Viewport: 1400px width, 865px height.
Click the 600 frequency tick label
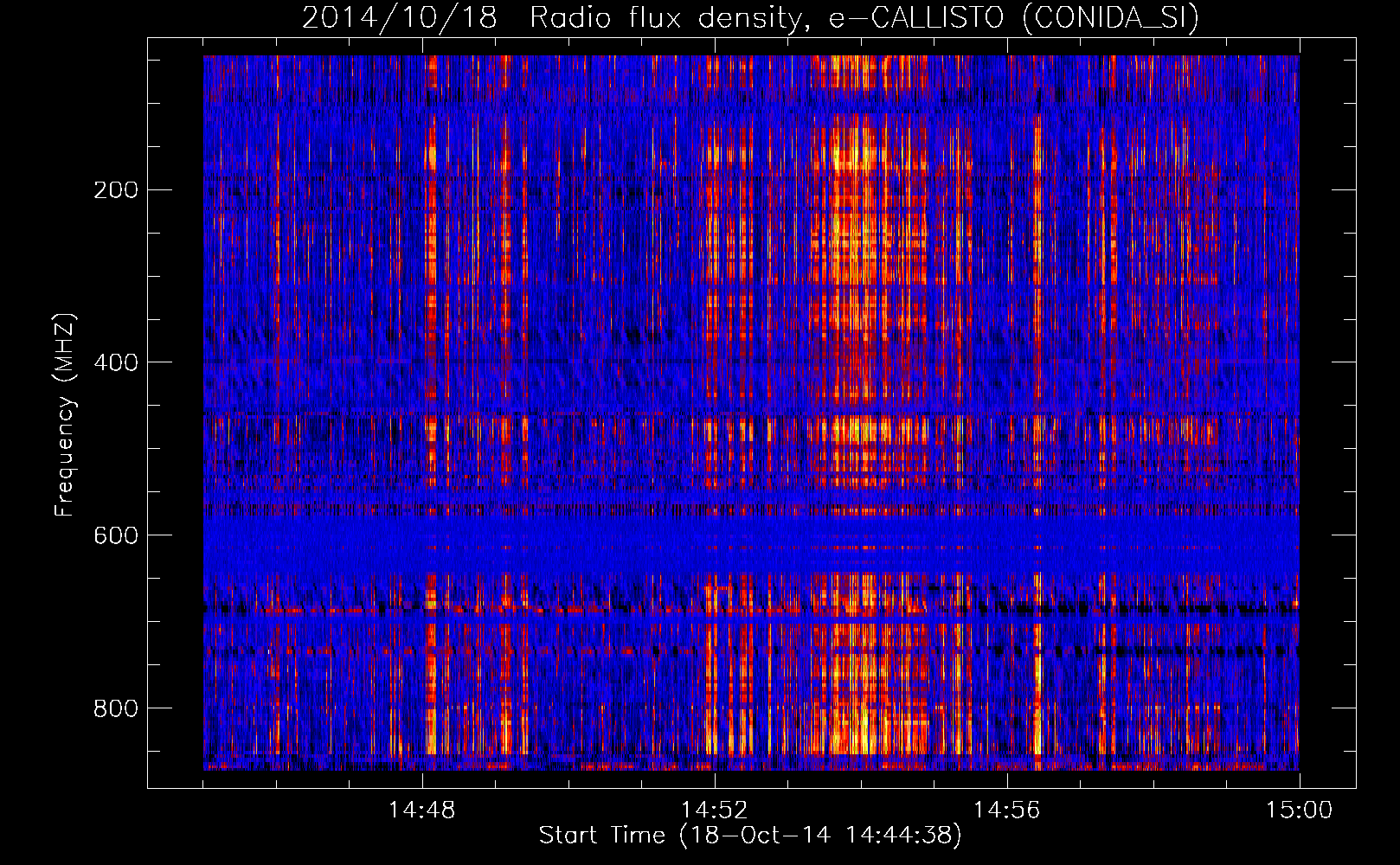(116, 535)
